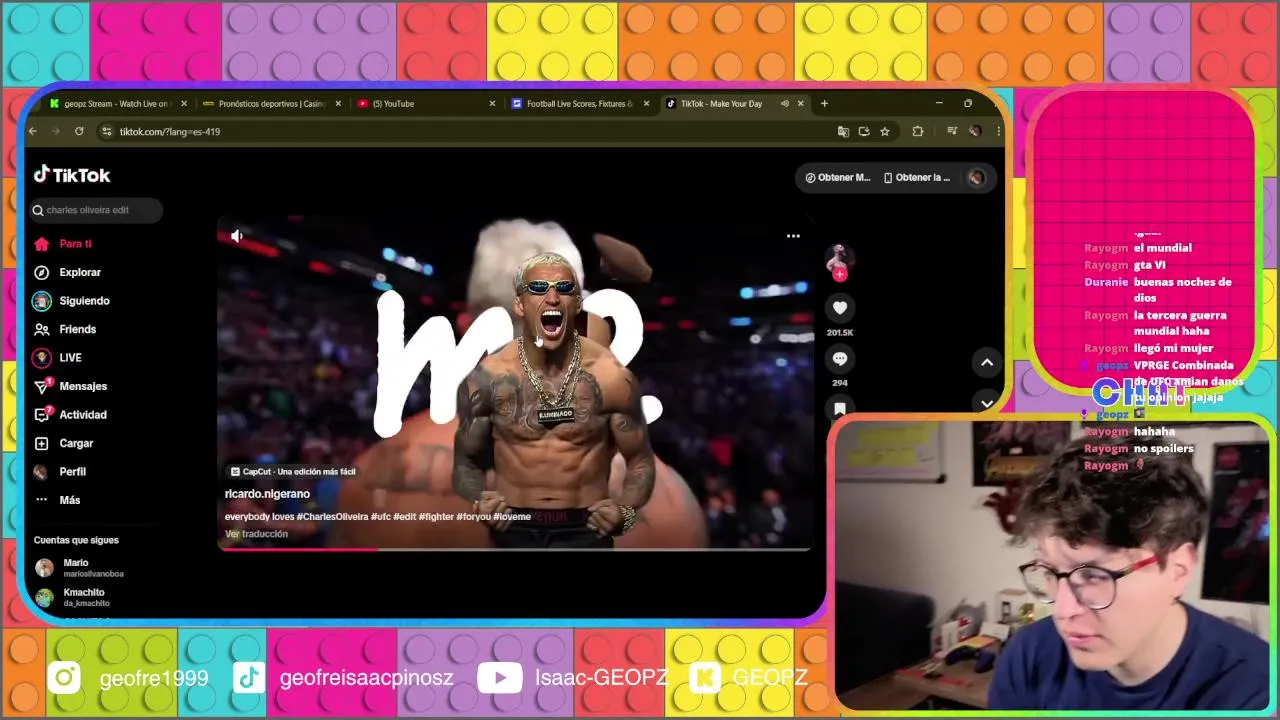Open browser extensions puzzle icon
Screen dimensions: 1280x720
918,131
